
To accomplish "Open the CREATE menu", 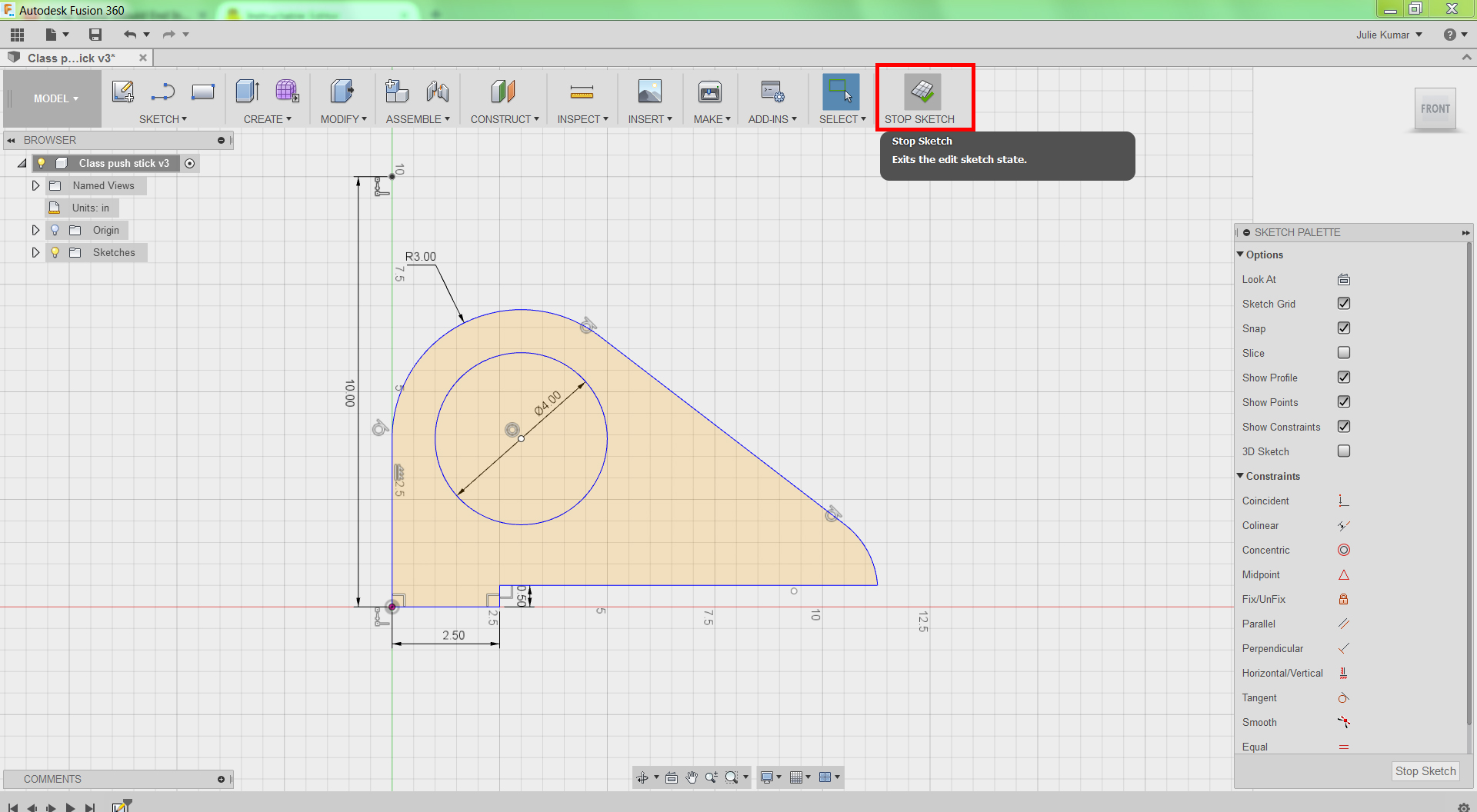I will 268,119.
